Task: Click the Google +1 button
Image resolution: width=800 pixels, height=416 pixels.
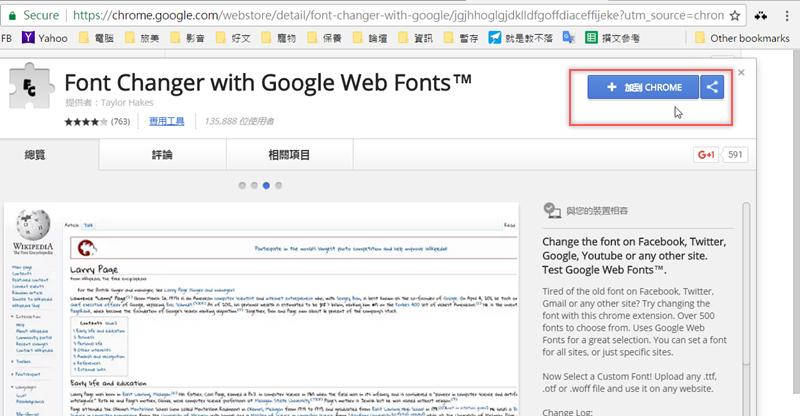Action: coord(707,155)
